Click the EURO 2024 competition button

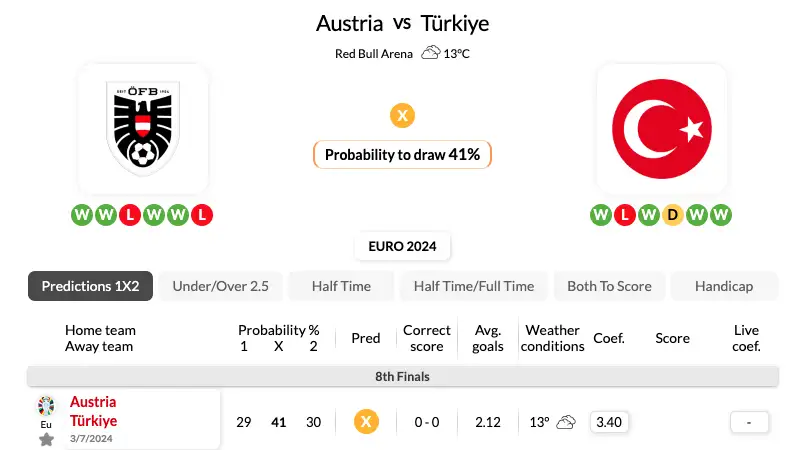402,246
